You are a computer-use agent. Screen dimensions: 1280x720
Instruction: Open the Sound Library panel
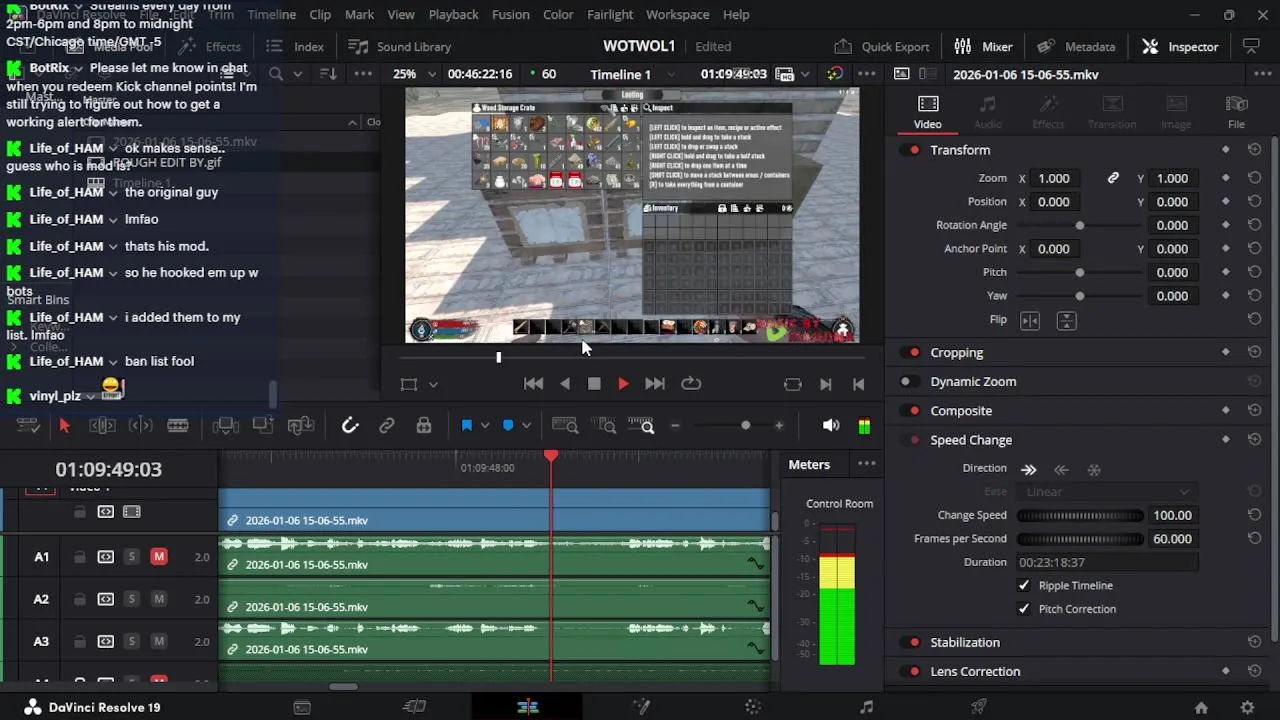tap(399, 47)
